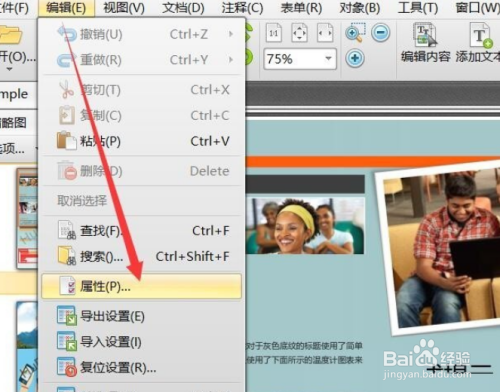Click the three women photo in the document

tap(305, 226)
